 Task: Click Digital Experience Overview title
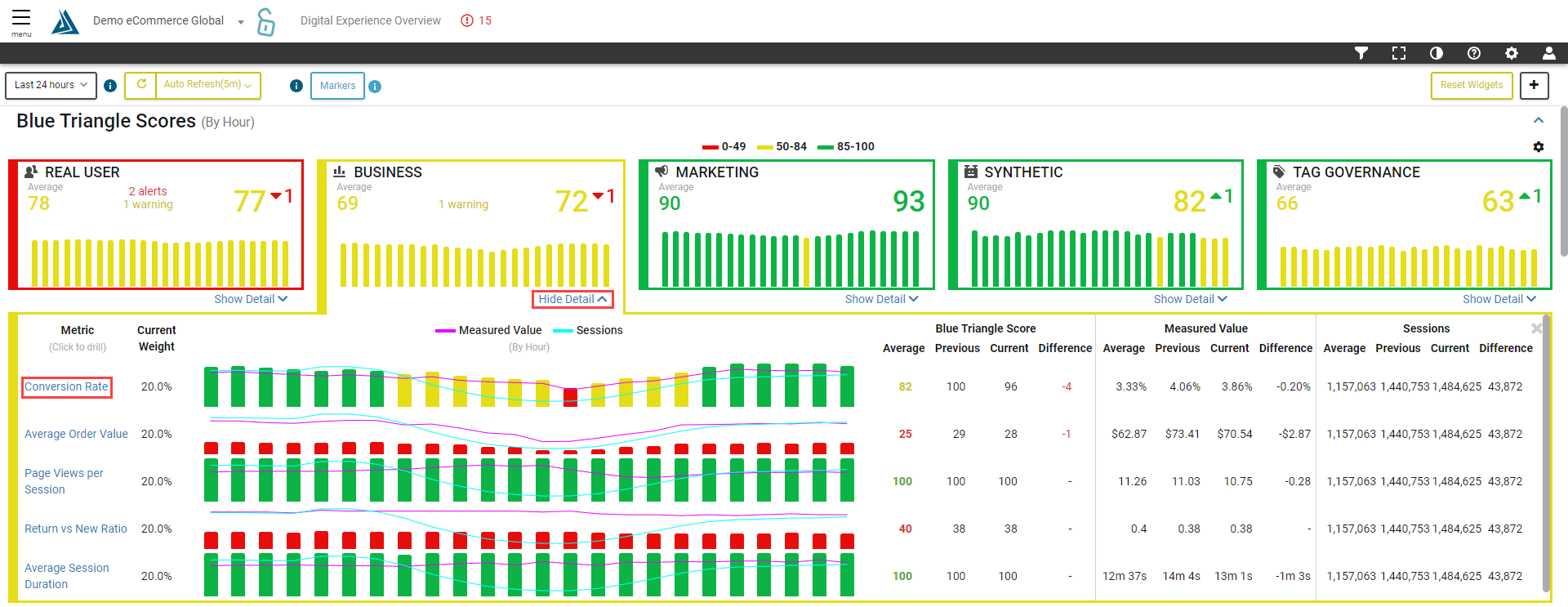371,20
